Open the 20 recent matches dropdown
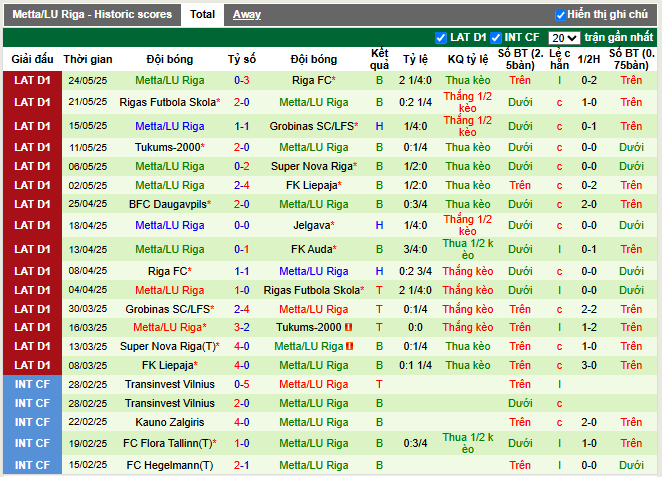This screenshot has height=477, width=662. [564, 38]
